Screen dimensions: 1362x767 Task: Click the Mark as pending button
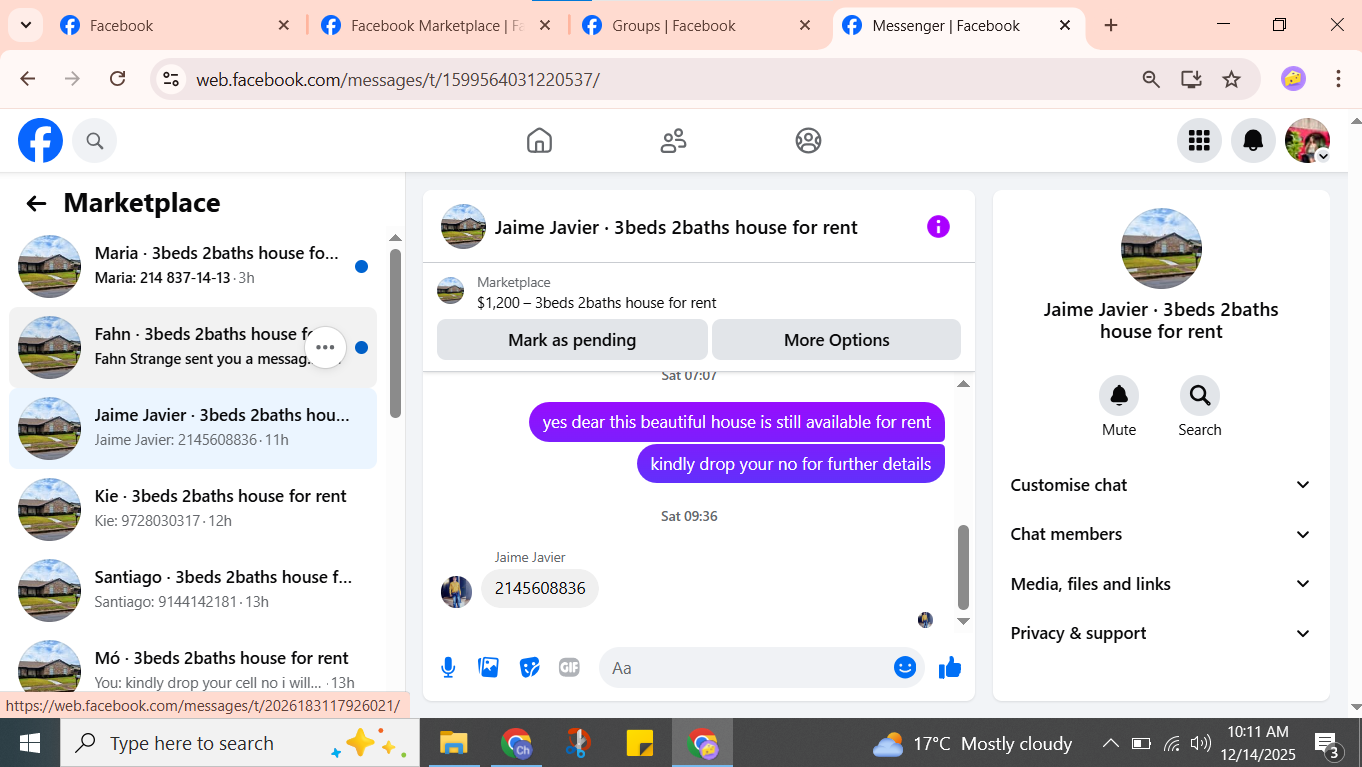(572, 340)
